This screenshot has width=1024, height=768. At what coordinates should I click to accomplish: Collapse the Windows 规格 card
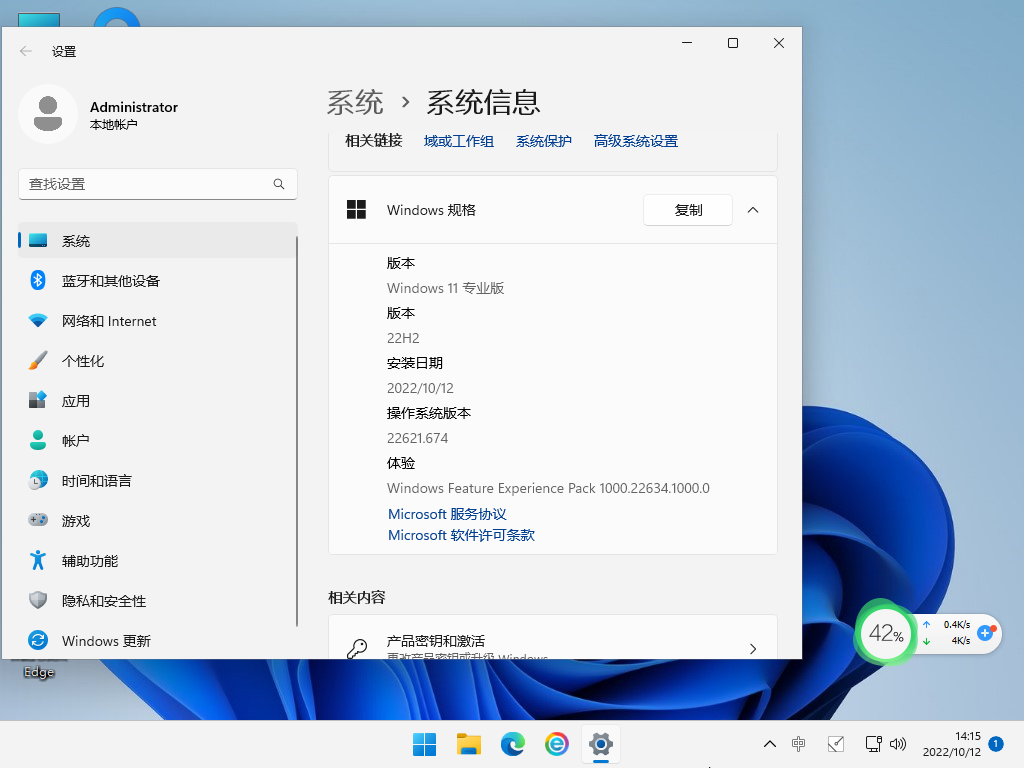point(753,210)
